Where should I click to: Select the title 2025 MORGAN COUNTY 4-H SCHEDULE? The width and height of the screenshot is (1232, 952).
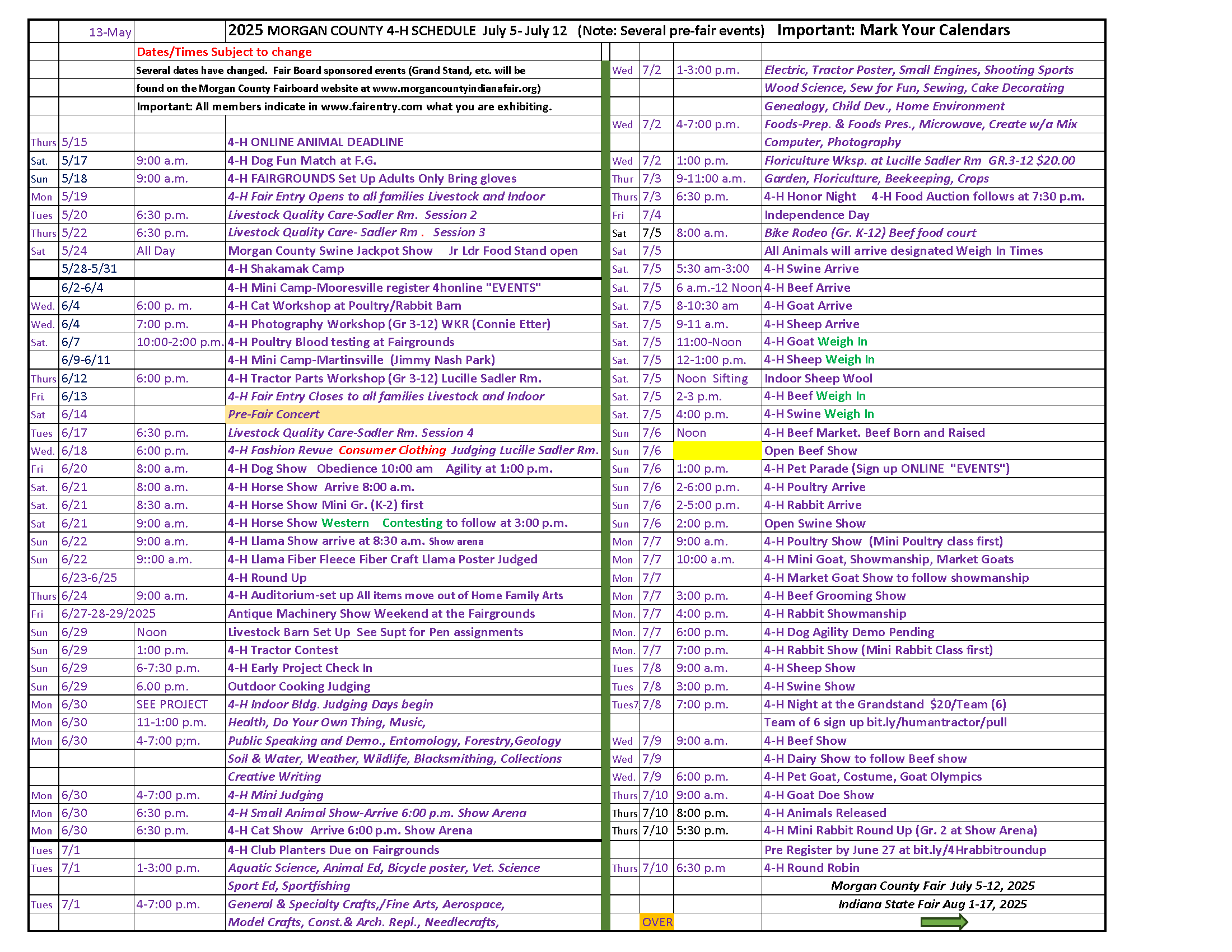[x=352, y=30]
